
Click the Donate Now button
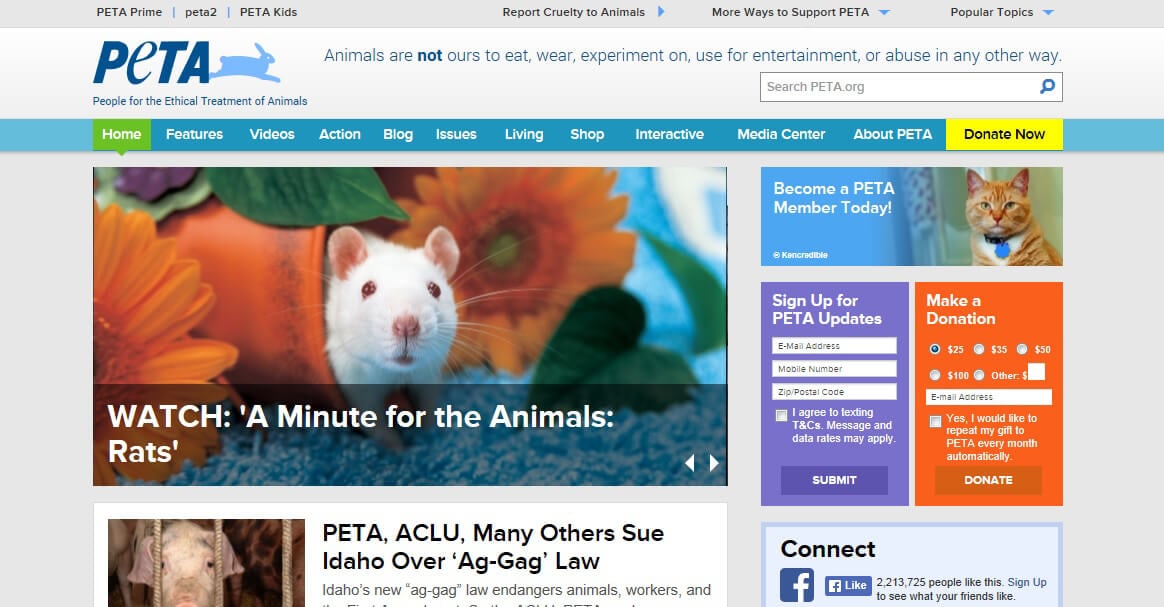1003,134
